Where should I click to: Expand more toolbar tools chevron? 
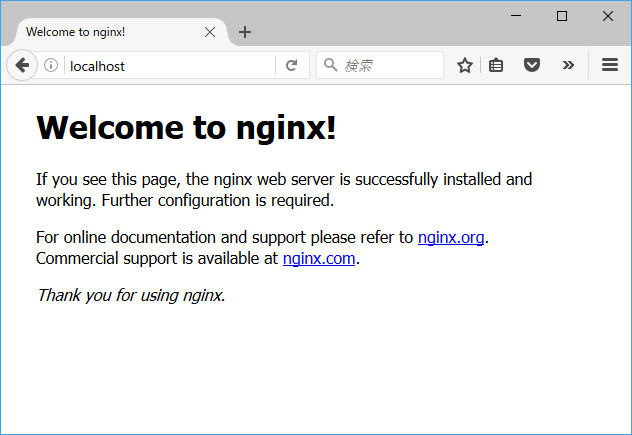click(568, 65)
